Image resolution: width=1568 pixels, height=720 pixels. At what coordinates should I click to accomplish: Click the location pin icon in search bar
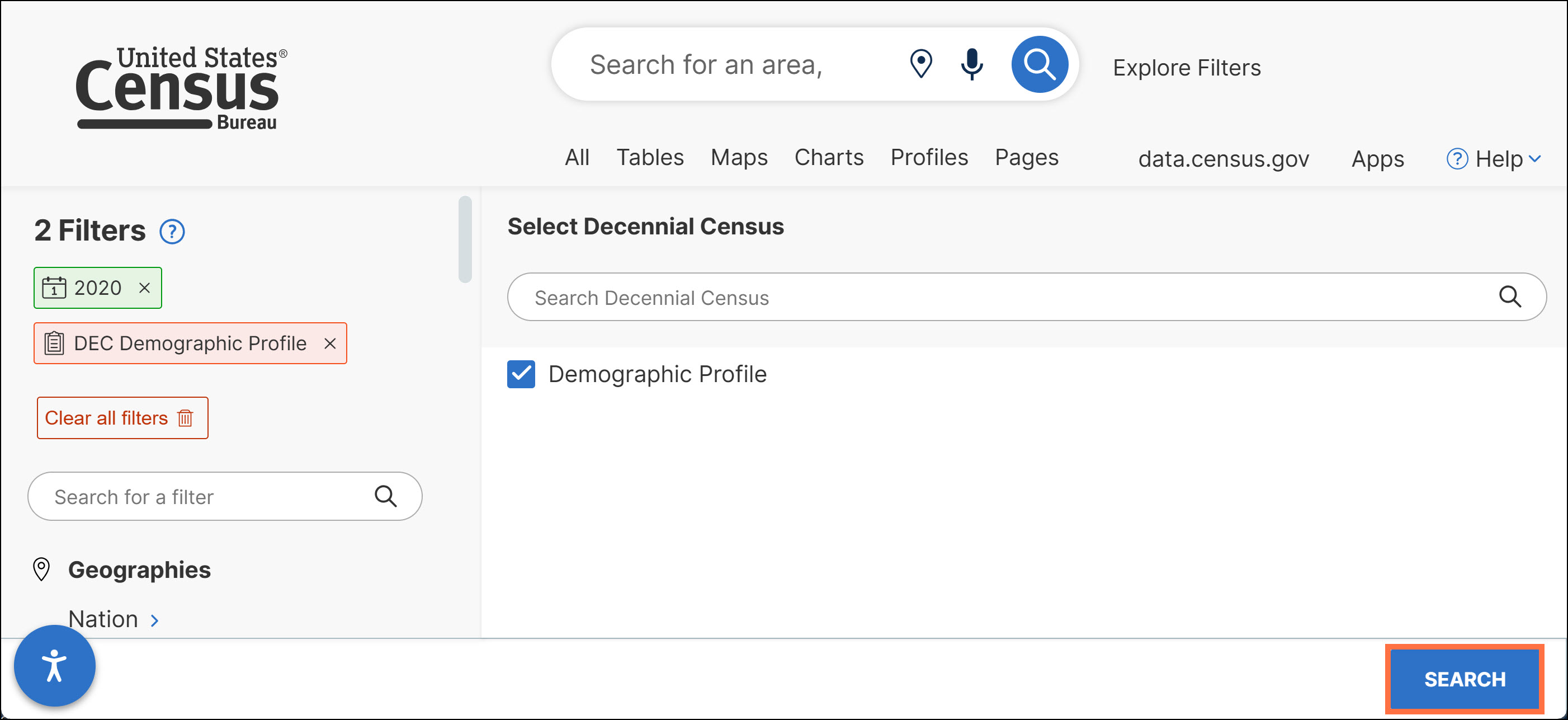(x=920, y=63)
